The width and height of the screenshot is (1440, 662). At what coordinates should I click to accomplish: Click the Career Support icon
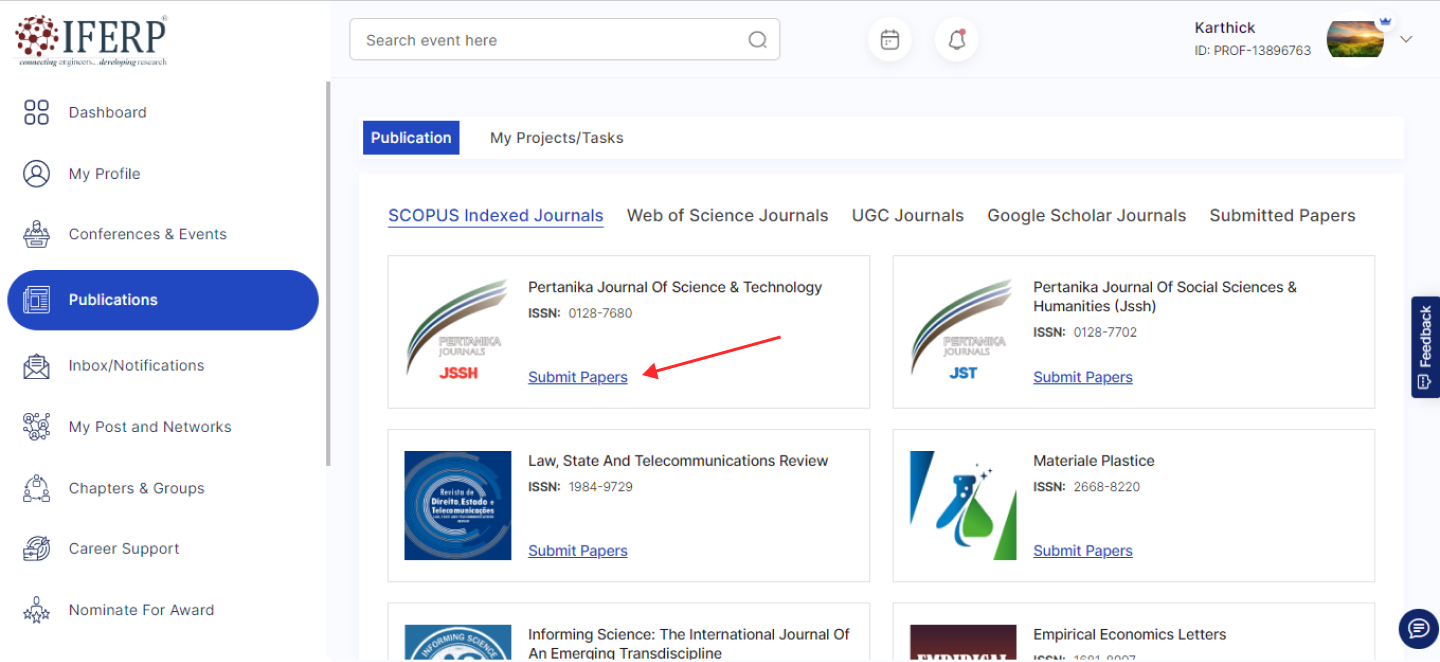tap(36, 549)
